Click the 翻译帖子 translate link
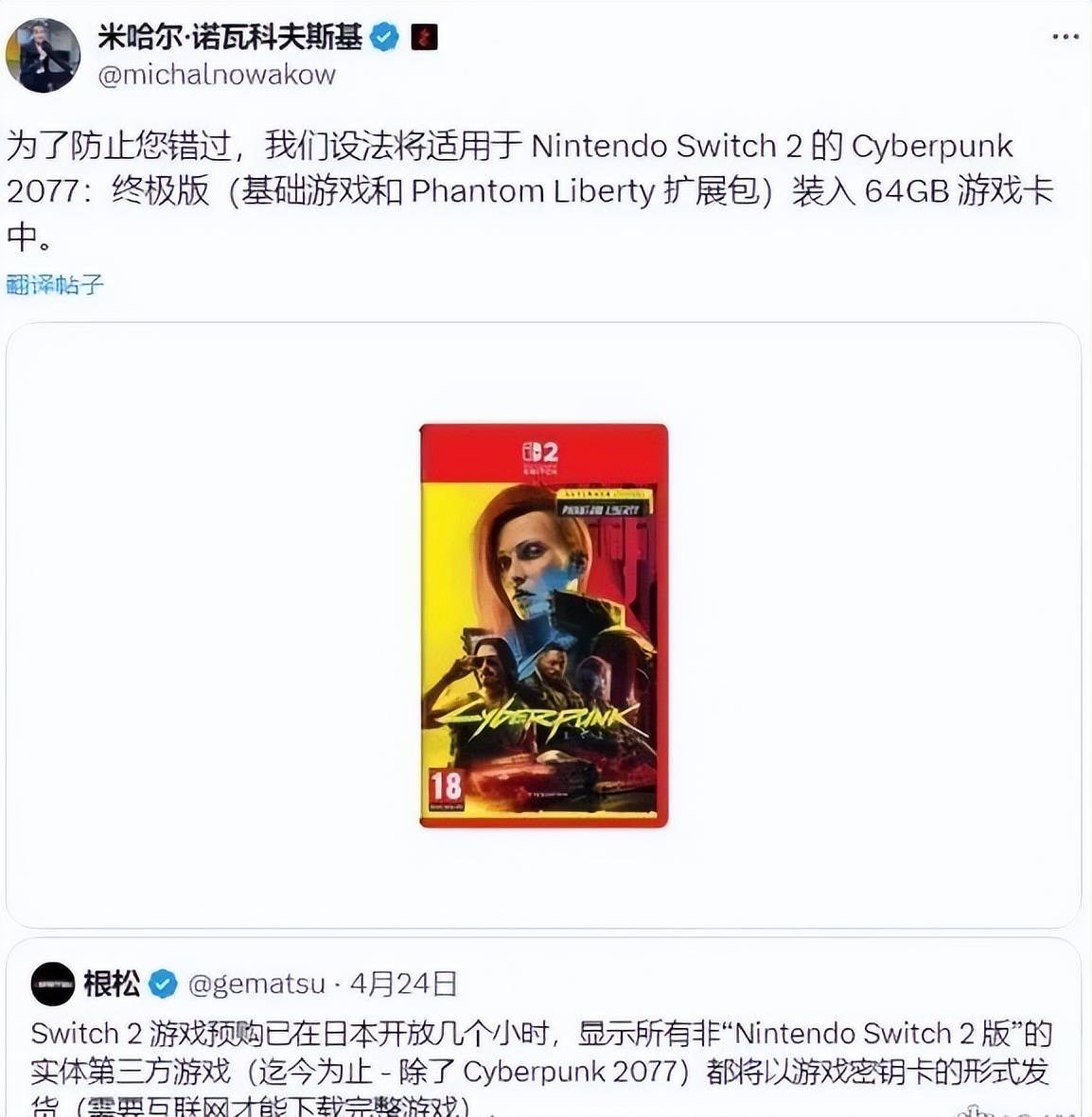The height and width of the screenshot is (1117, 1092). 55,285
